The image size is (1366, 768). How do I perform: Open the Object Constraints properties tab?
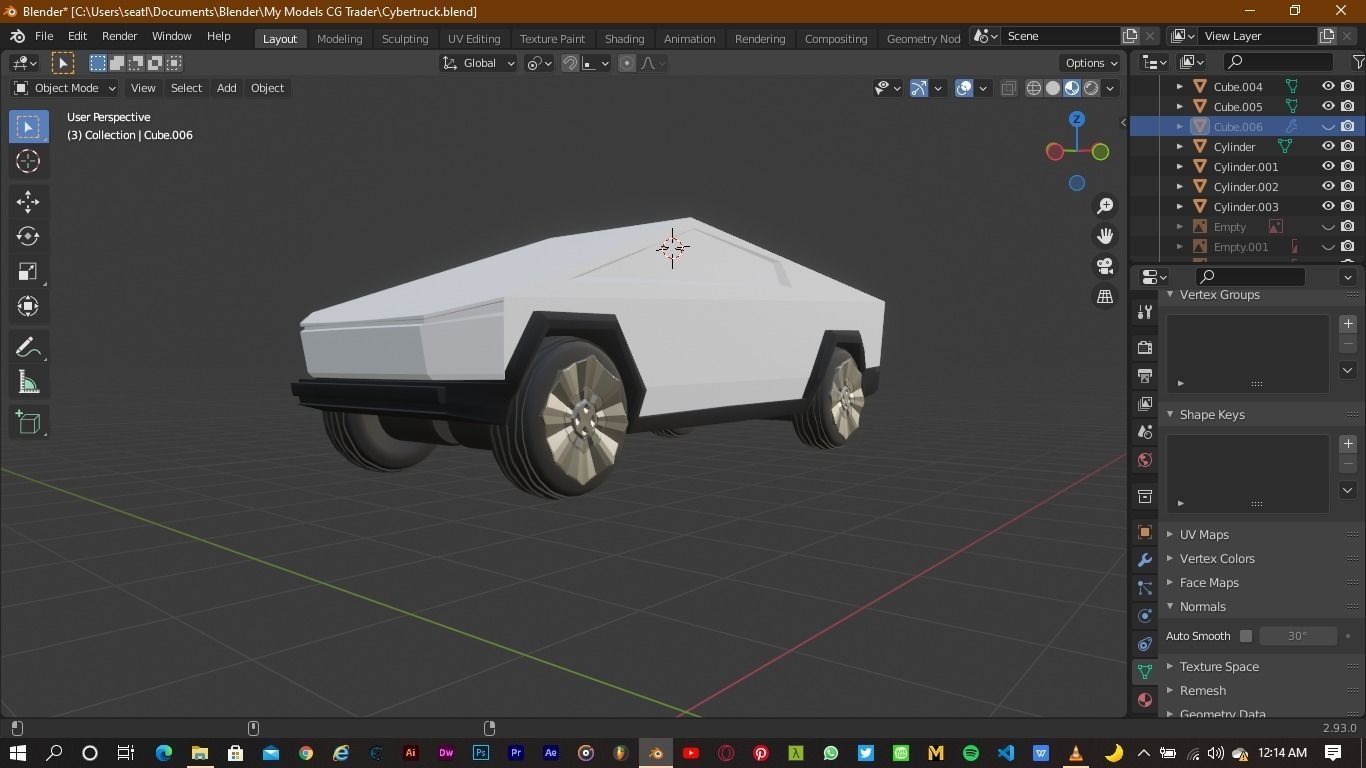(1145, 644)
